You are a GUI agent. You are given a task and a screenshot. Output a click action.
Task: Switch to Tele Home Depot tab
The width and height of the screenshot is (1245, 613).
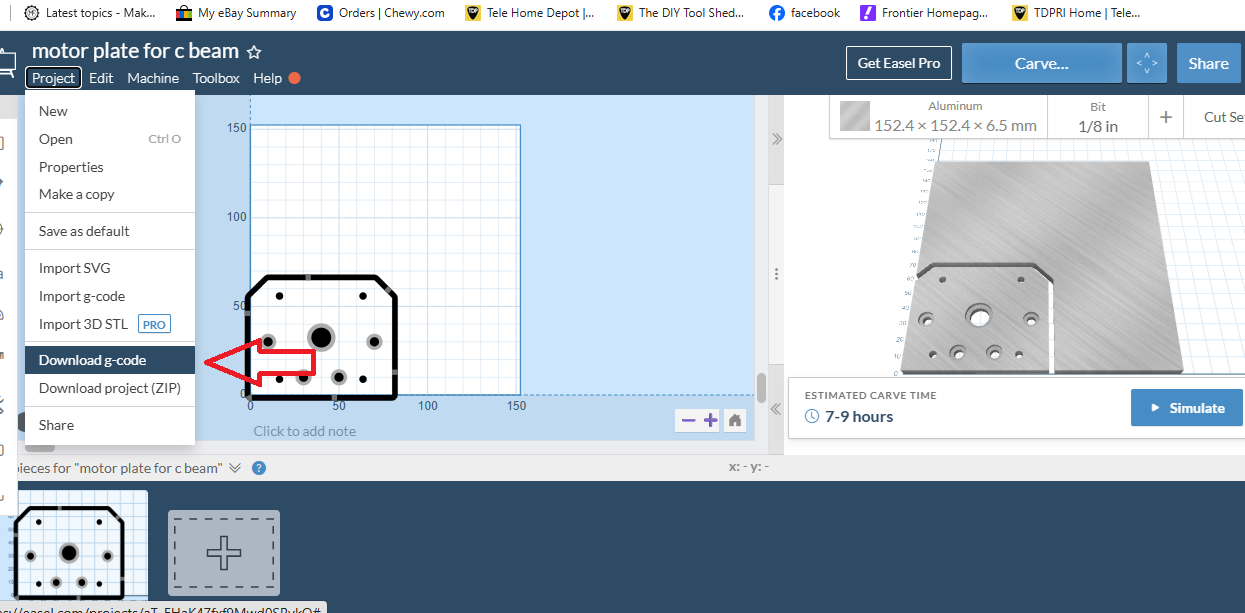click(x=530, y=13)
